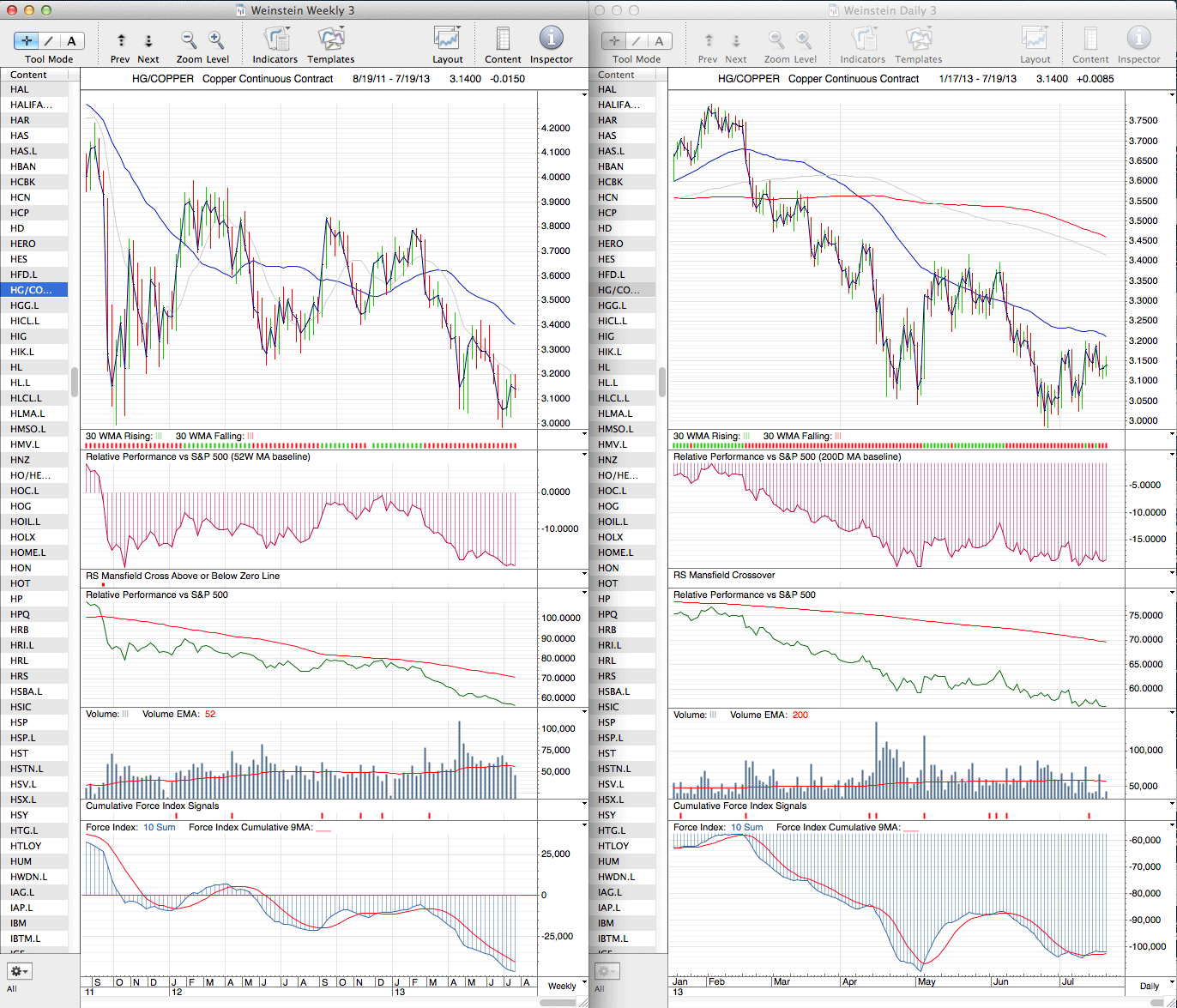Toggle the Content sidebar in the Weekly window
1177x1008 pixels.
click(503, 39)
